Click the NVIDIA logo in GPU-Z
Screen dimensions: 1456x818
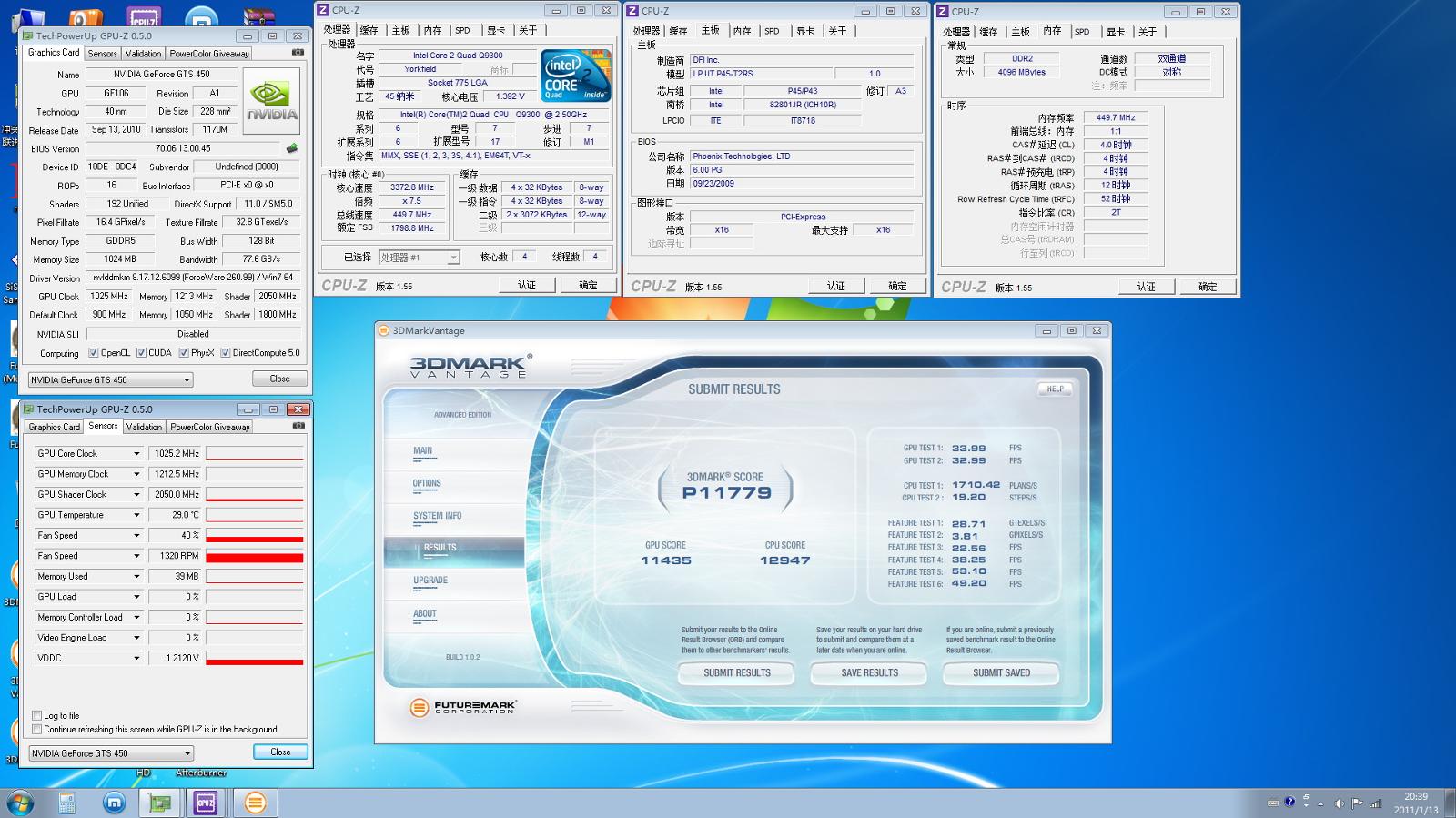(271, 102)
